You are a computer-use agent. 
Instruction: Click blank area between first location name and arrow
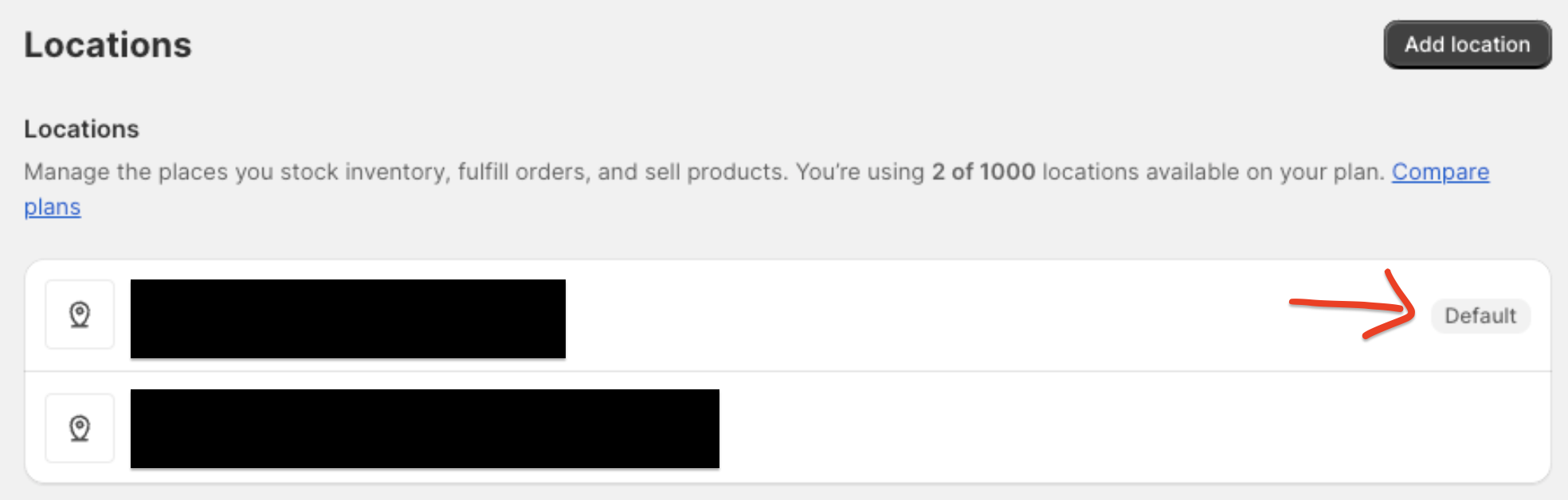[x=916, y=316]
